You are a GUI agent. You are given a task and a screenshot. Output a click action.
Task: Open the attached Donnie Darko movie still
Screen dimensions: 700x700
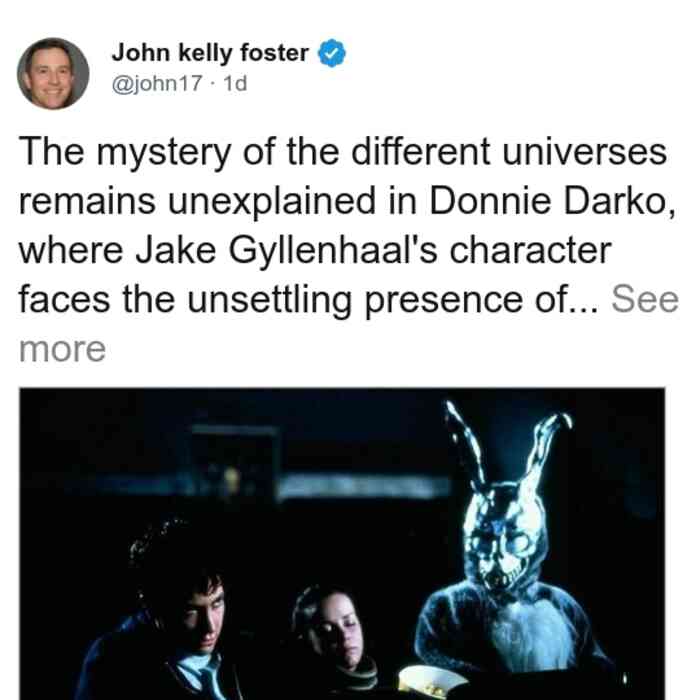click(342, 544)
